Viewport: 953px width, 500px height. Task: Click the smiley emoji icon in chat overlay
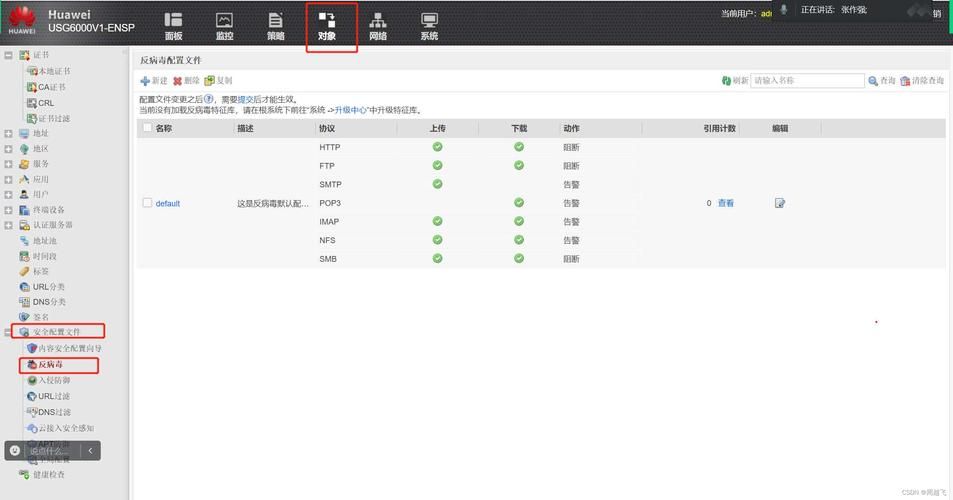pyautogui.click(x=15, y=450)
